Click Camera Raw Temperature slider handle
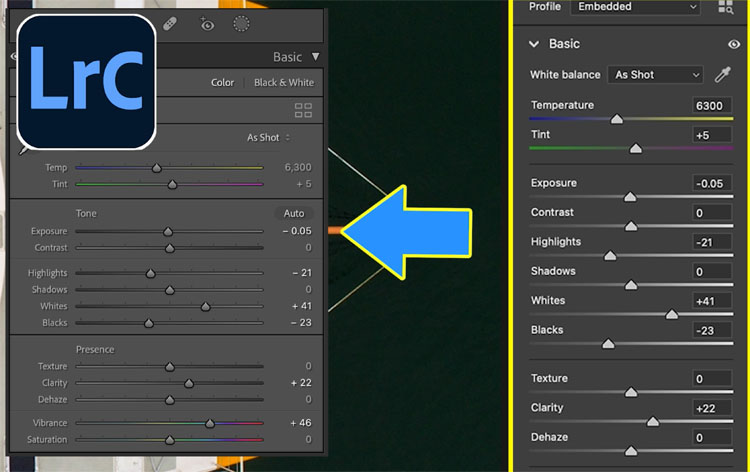 [x=617, y=119]
